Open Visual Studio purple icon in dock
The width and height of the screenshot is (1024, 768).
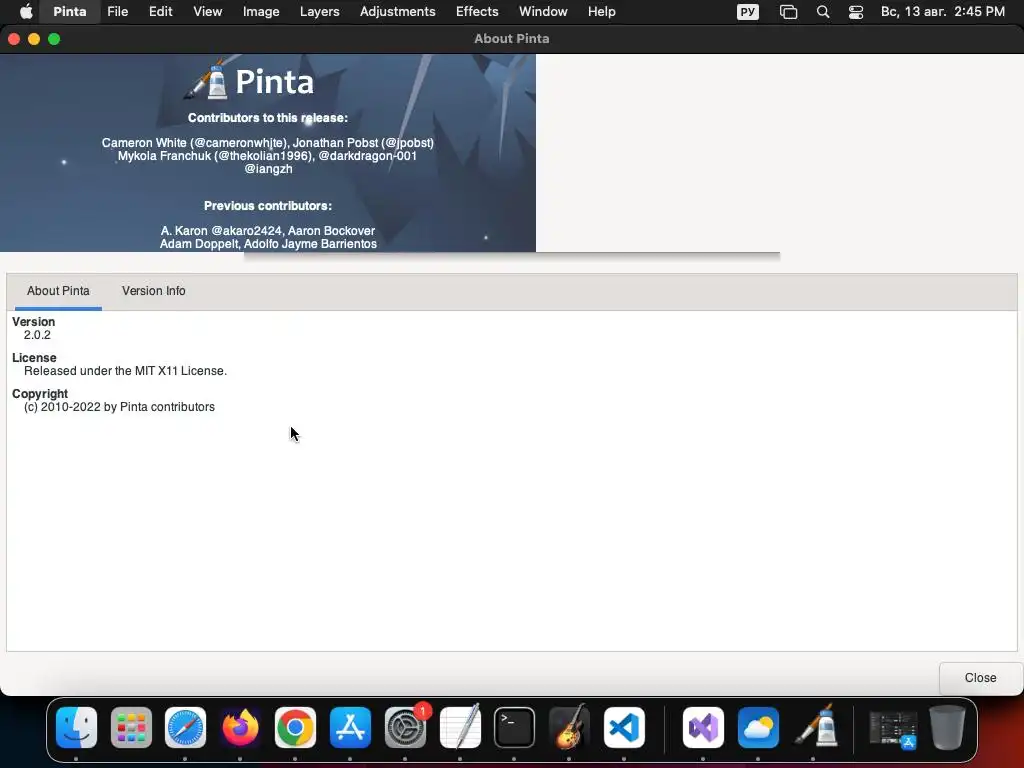(x=703, y=727)
